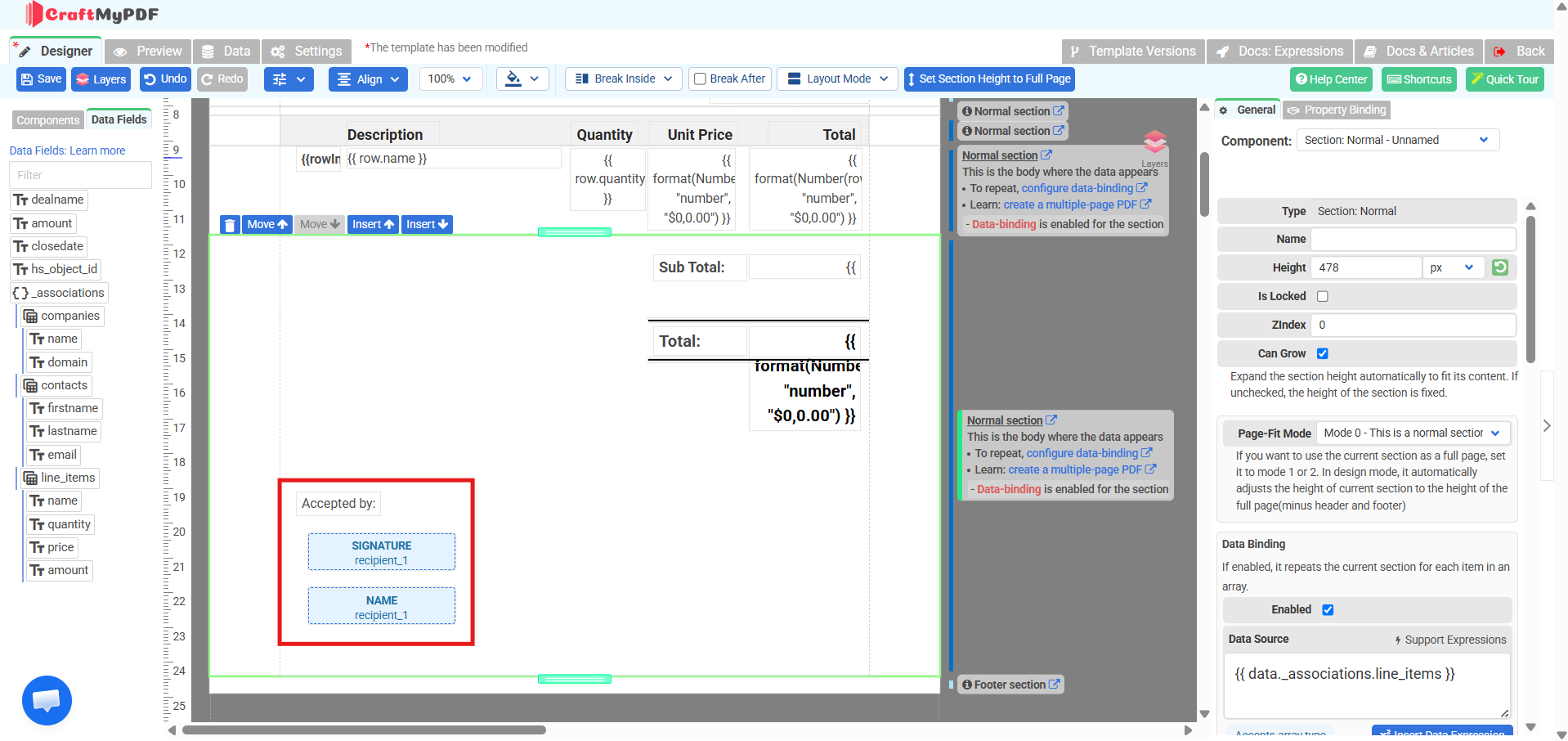Insert a section below
Screen dimensions: 1568x741
[x=427, y=224]
